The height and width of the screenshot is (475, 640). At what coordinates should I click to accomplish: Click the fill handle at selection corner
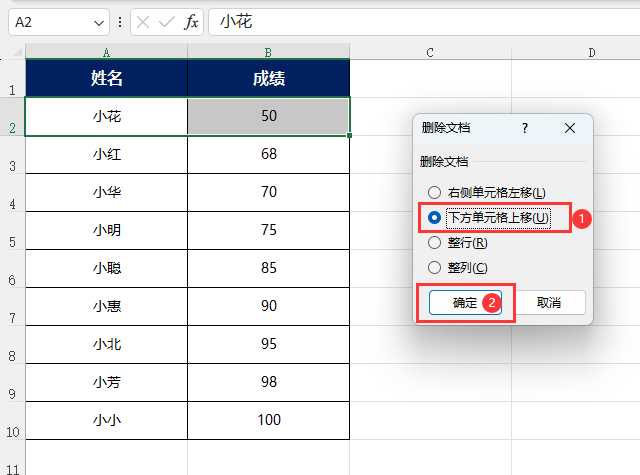click(x=349, y=135)
